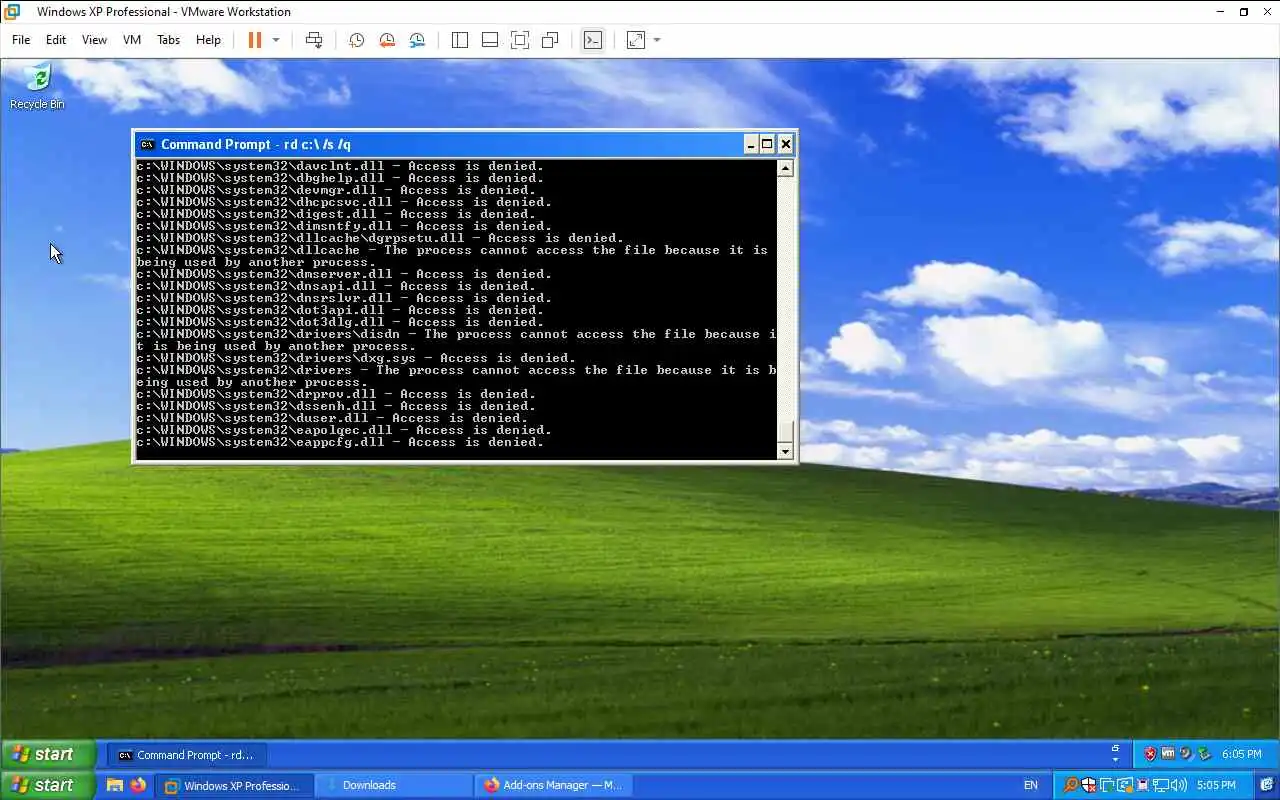Click the host magnifier tray icon

(x=1070, y=785)
